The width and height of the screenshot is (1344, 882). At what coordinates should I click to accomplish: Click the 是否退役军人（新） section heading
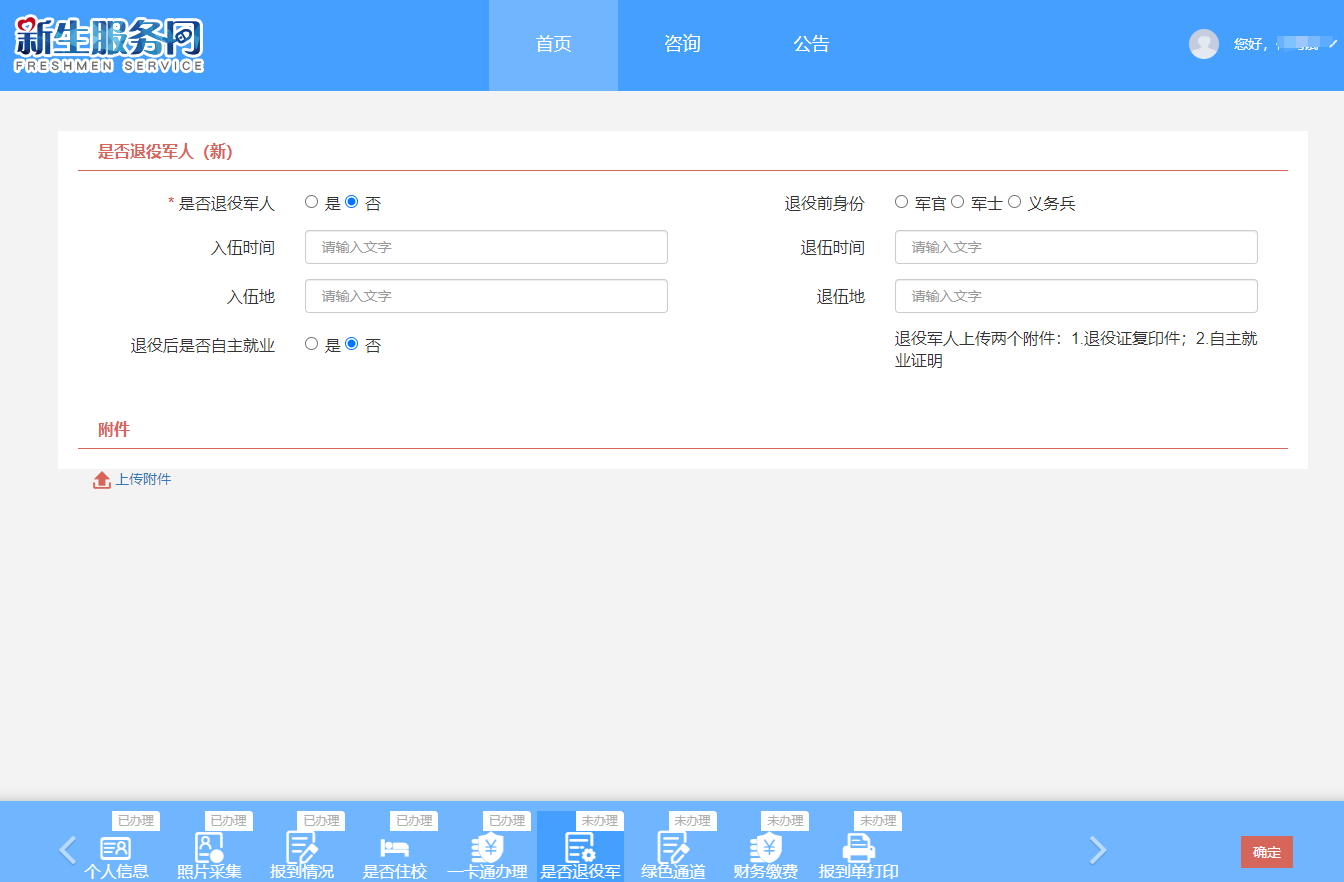click(165, 152)
